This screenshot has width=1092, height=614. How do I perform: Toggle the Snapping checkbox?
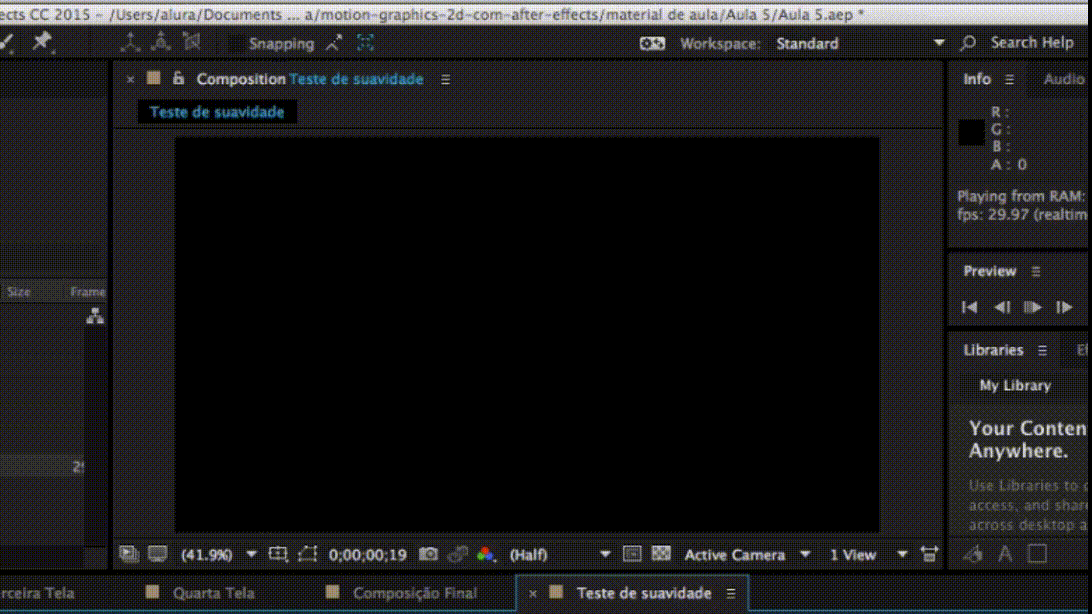(x=236, y=43)
